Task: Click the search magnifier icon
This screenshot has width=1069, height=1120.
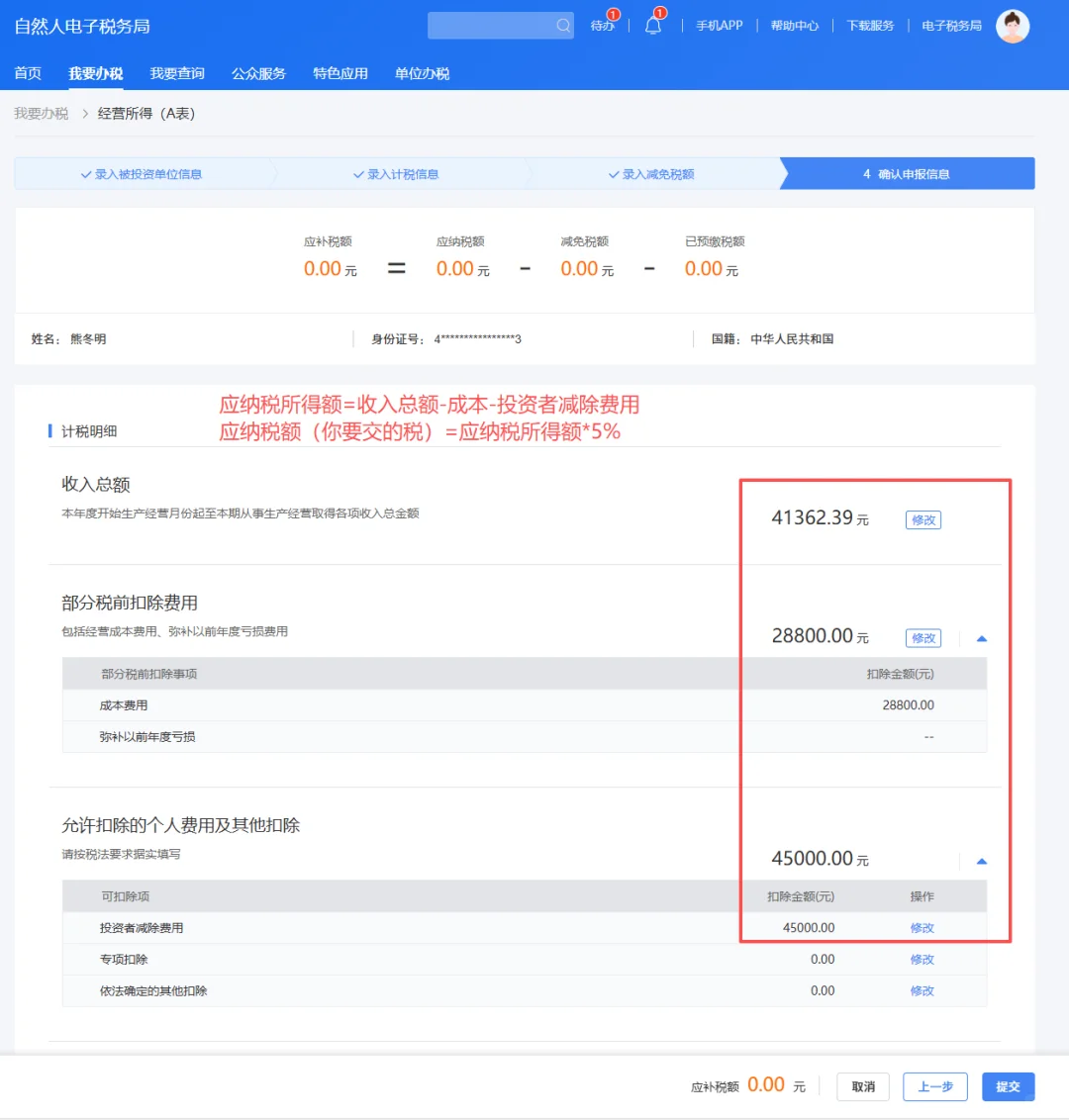Action: 562,26
